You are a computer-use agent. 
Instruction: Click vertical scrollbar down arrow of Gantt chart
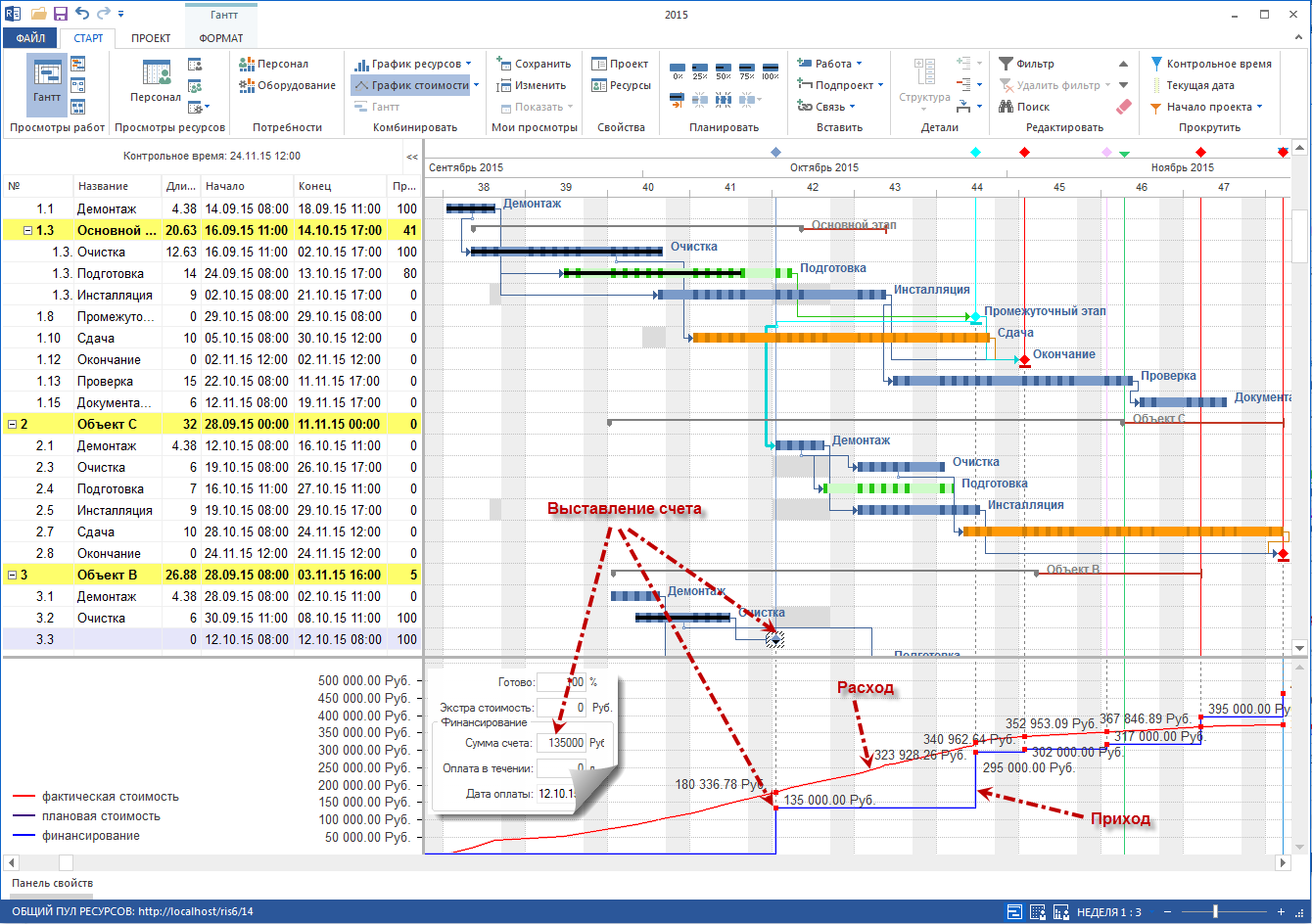(x=1299, y=647)
